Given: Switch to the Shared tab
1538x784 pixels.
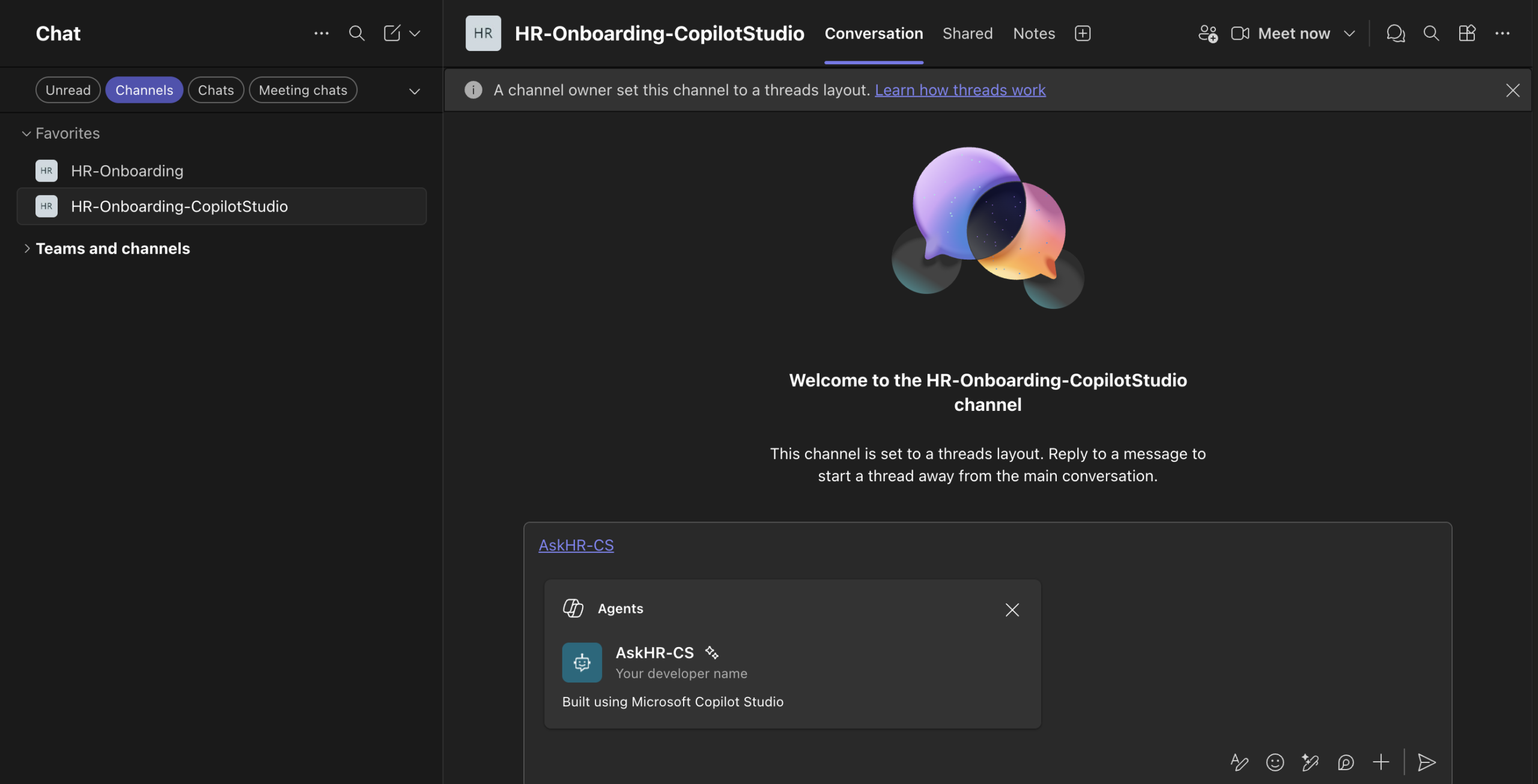Looking at the screenshot, I should tap(967, 33).
